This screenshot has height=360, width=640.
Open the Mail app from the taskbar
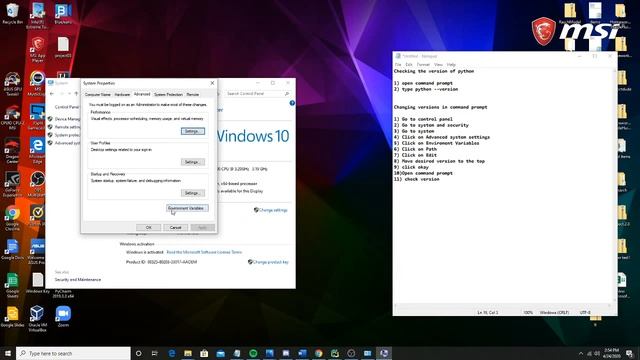click(x=220, y=353)
